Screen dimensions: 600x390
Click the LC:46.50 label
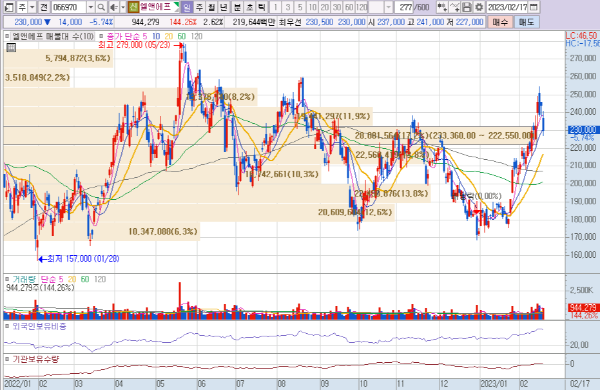point(581,36)
